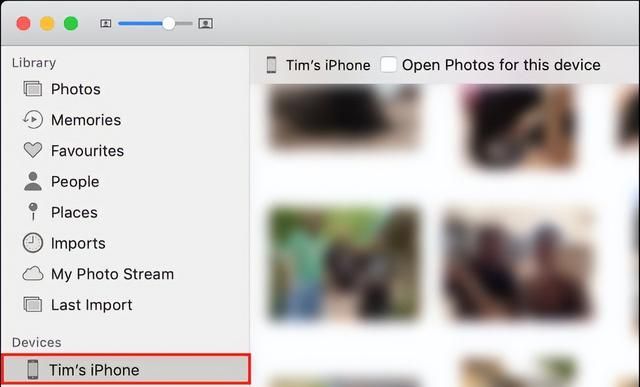Click the Memories clock-play icon

[33, 120]
